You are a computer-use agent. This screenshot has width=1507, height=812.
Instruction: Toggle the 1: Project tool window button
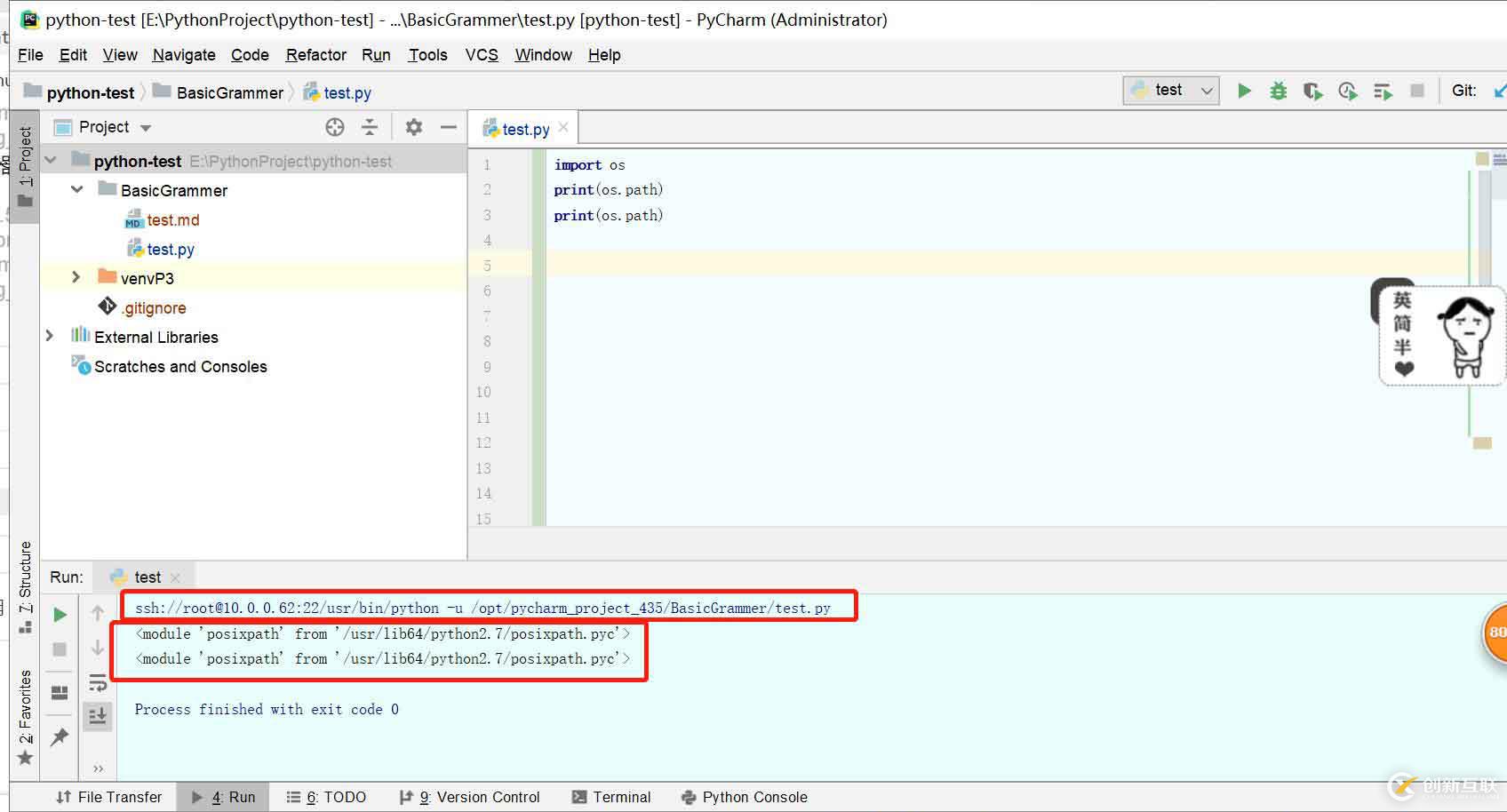(25, 166)
